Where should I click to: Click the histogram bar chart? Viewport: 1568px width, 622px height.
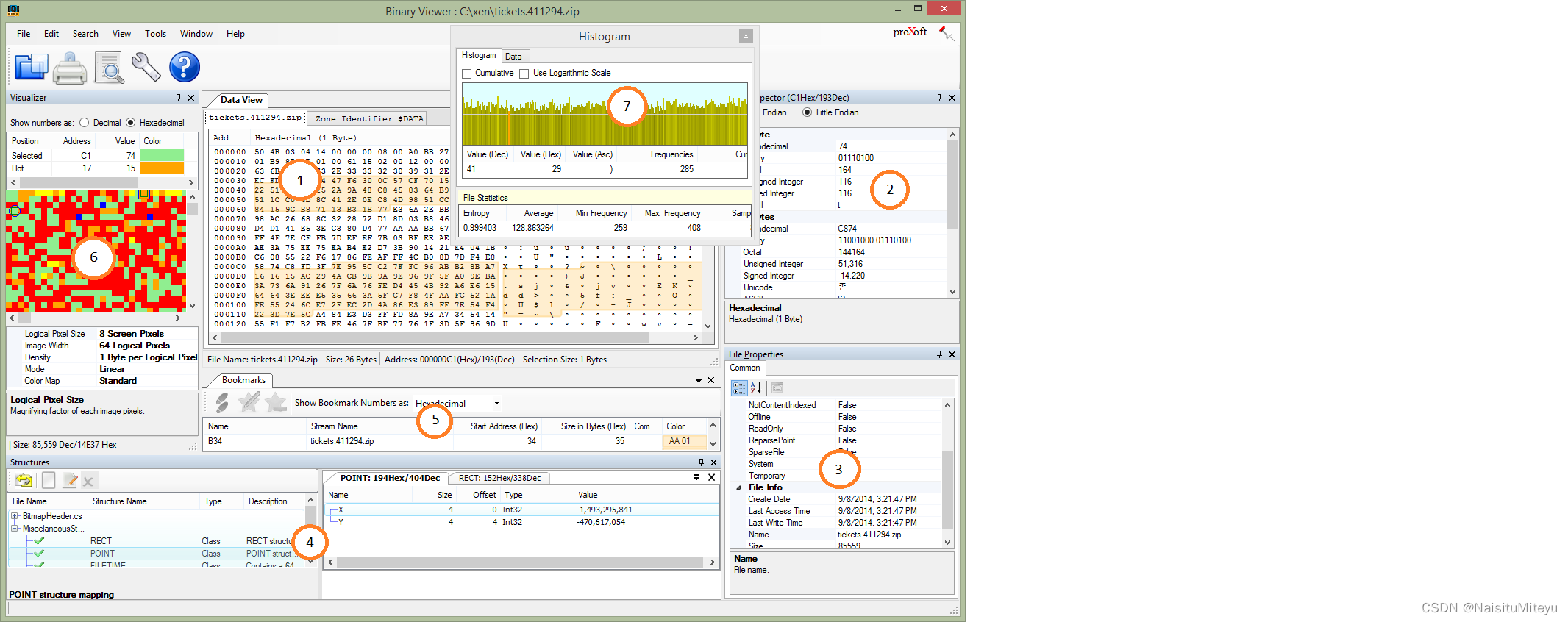pos(605,114)
